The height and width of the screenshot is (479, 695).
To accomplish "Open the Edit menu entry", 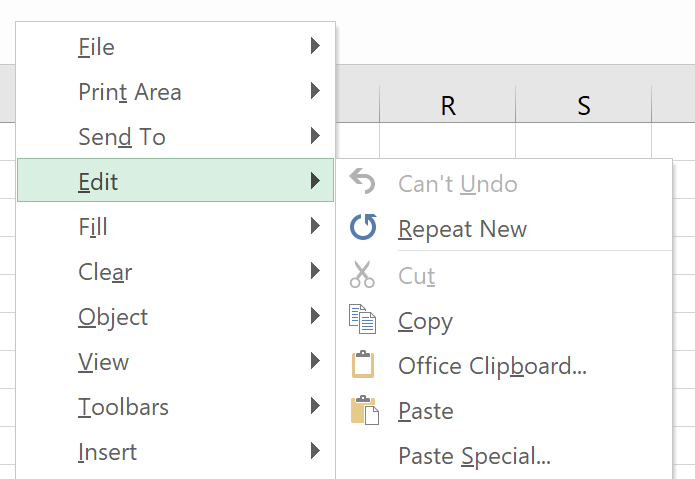I will pos(98,182).
